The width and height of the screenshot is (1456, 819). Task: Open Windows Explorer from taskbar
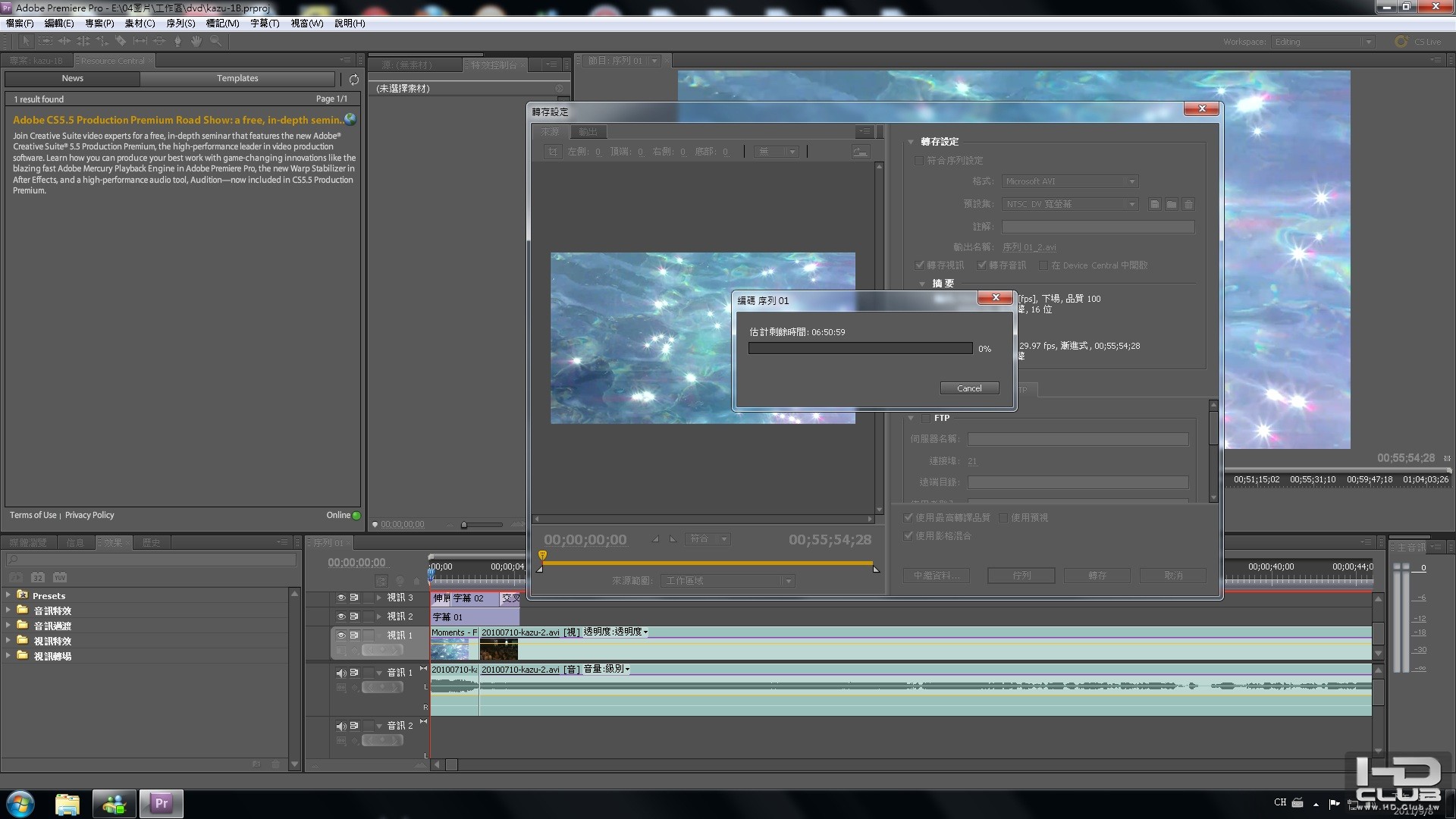tap(67, 804)
